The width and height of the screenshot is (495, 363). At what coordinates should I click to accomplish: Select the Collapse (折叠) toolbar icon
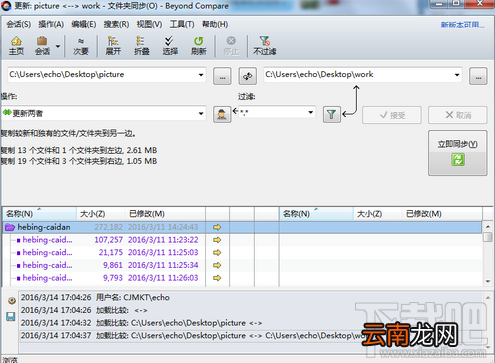click(141, 46)
